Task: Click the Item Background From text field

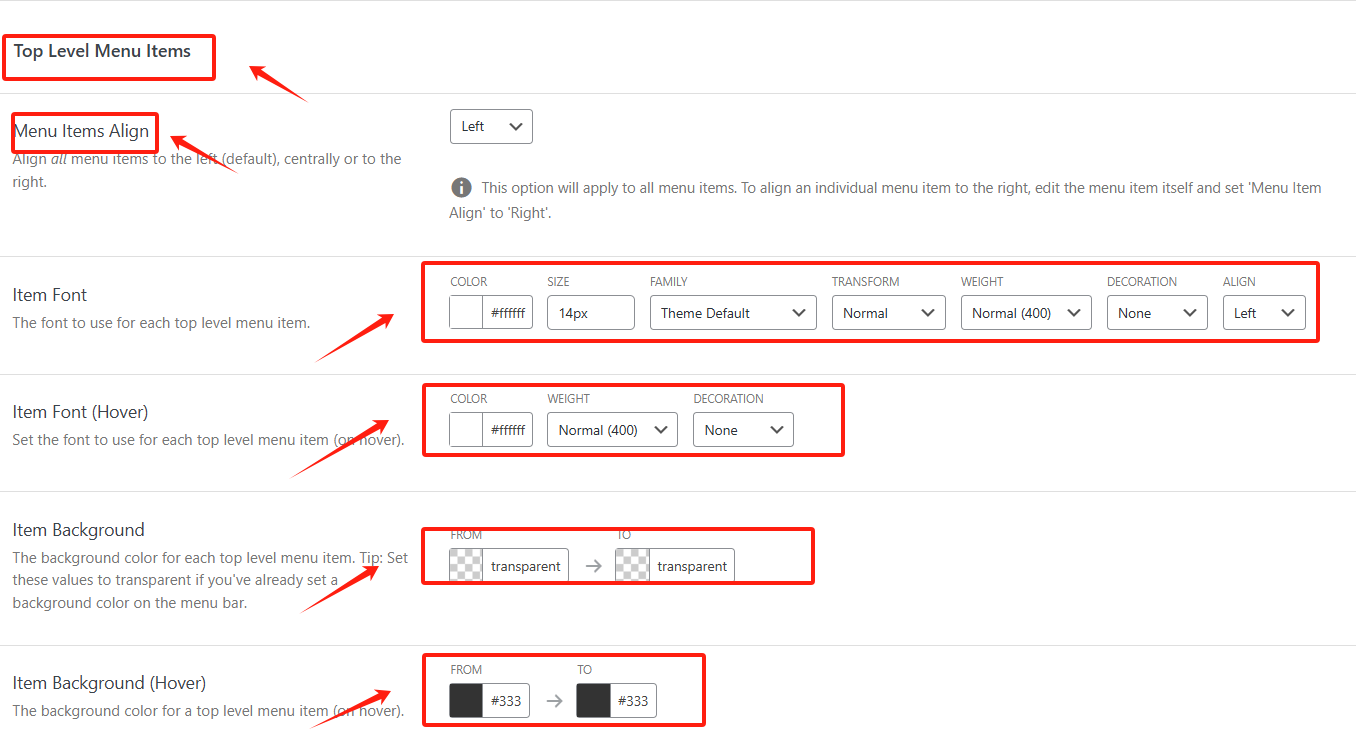Action: (525, 566)
